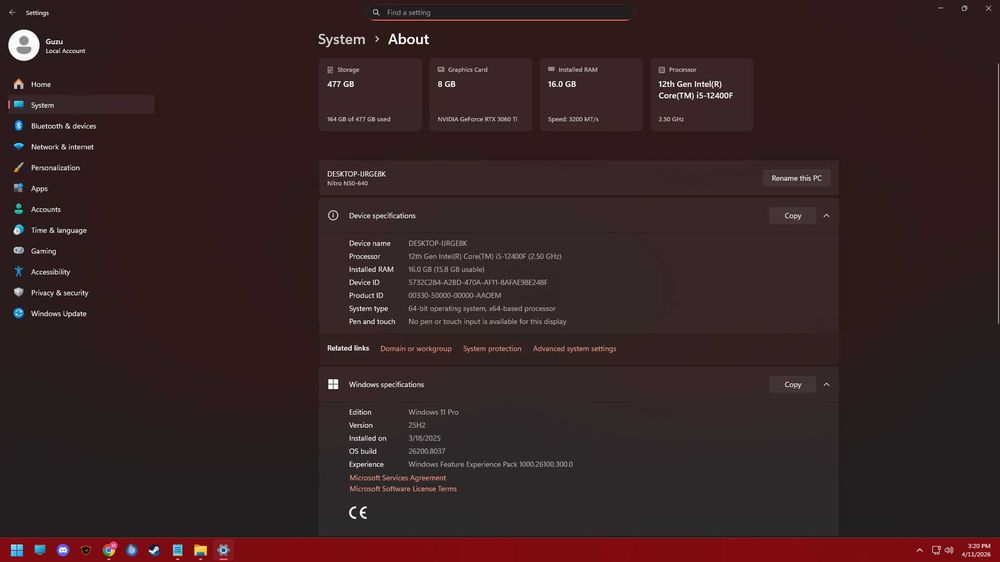Go to Home in the sidebar
The width and height of the screenshot is (1000, 562).
click(82, 84)
